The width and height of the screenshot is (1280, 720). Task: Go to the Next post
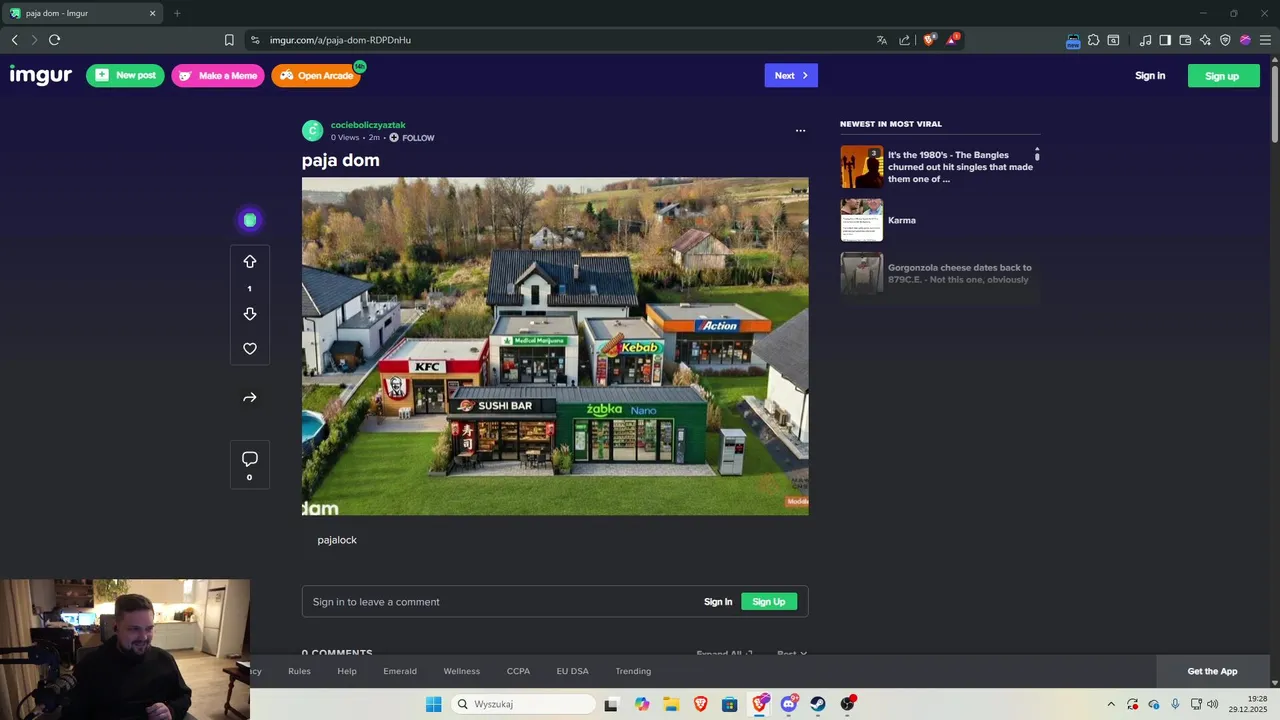[791, 75]
